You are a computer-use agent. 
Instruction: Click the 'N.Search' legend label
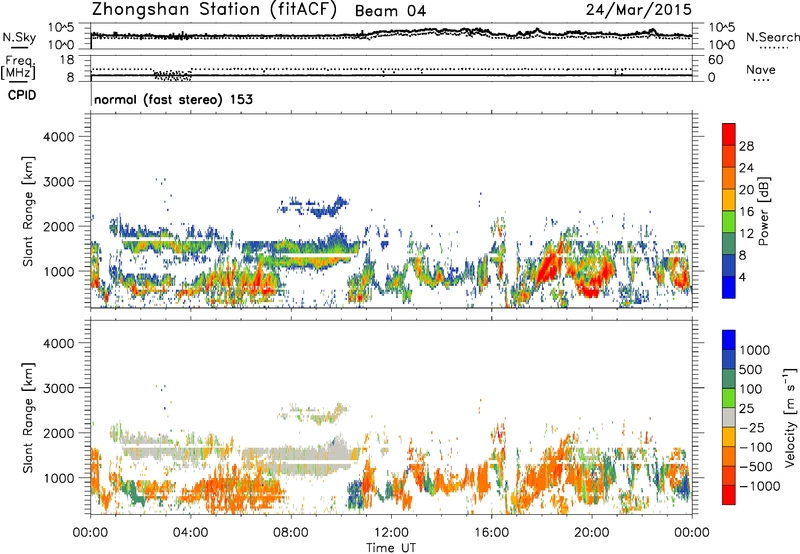coord(772,37)
